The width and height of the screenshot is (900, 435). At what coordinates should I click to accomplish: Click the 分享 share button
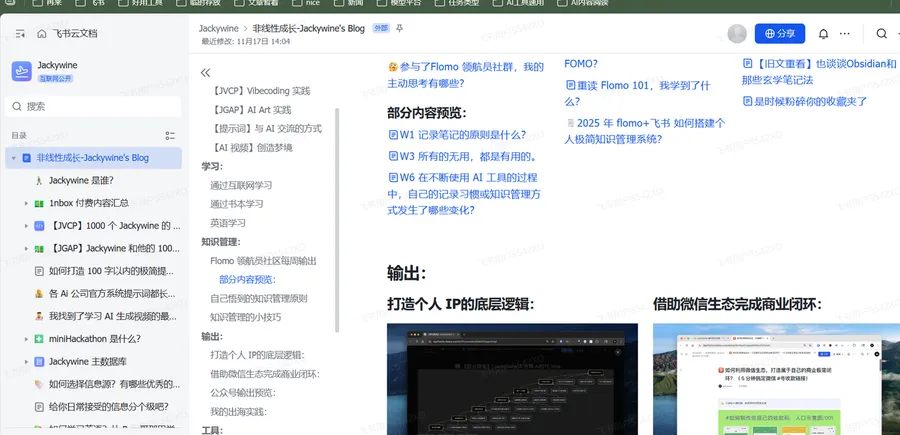[779, 34]
